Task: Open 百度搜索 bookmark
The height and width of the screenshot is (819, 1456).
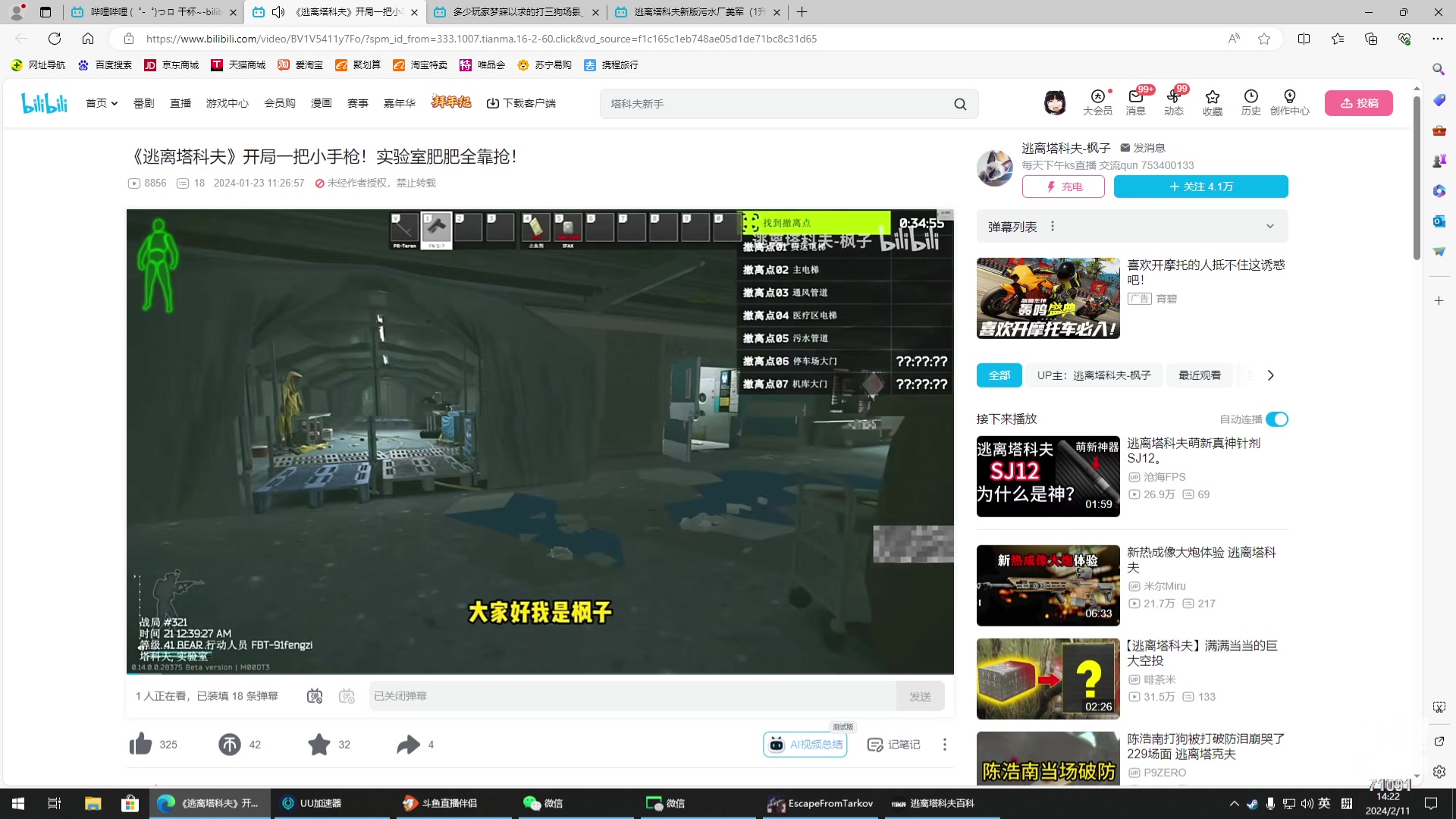Action: [105, 65]
